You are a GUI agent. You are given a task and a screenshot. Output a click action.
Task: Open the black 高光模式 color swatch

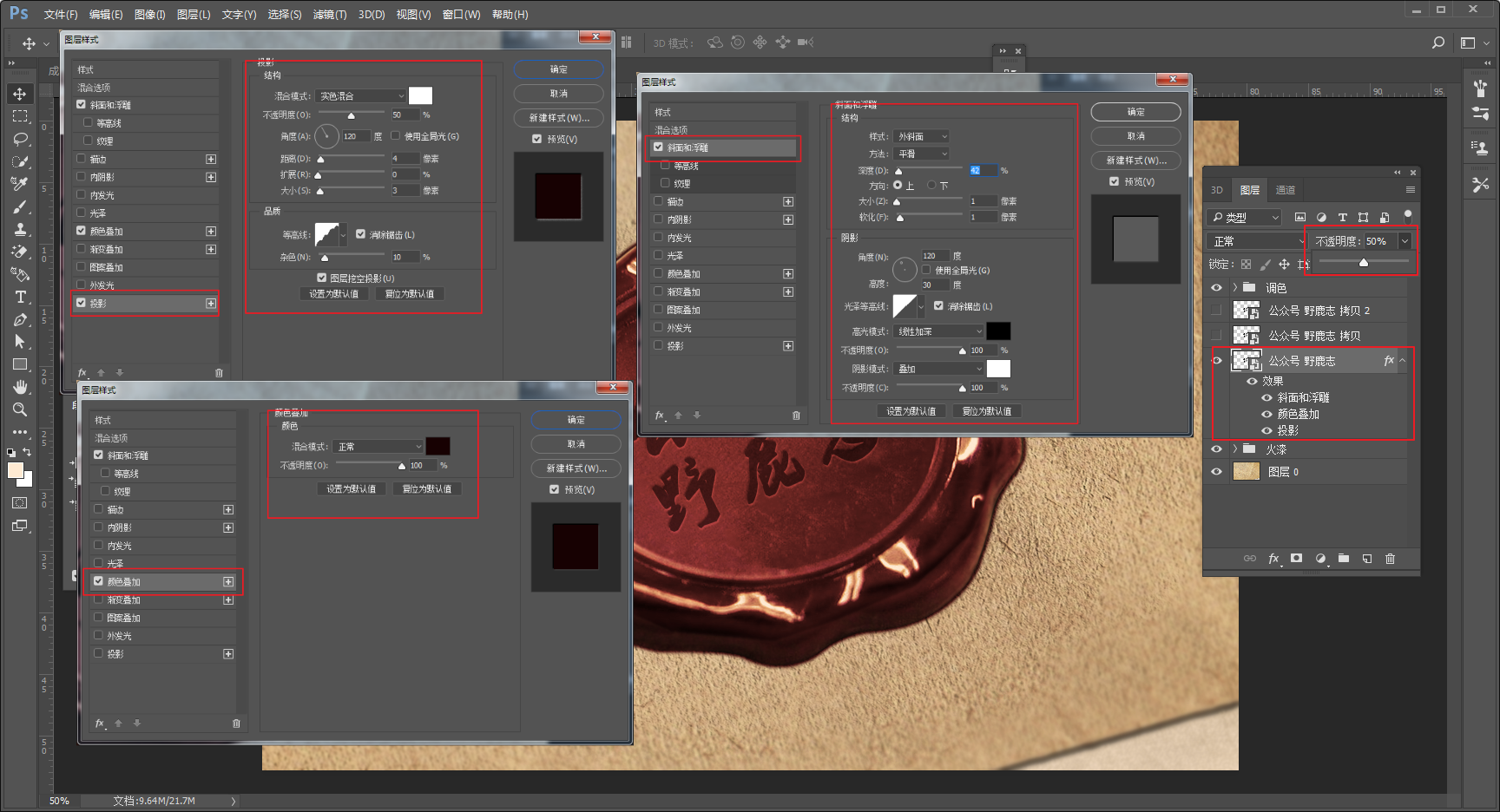click(998, 331)
